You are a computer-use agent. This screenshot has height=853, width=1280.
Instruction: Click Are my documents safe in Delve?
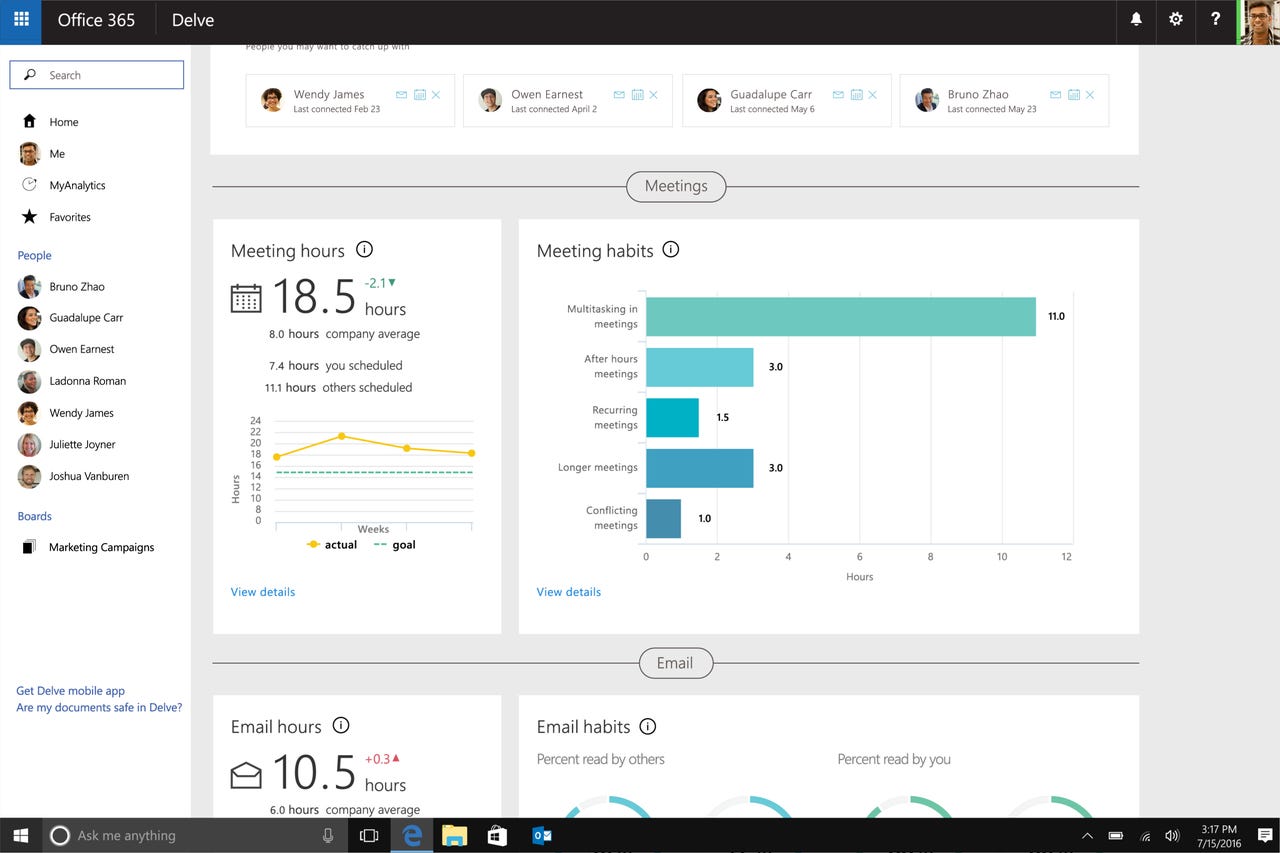[97, 707]
